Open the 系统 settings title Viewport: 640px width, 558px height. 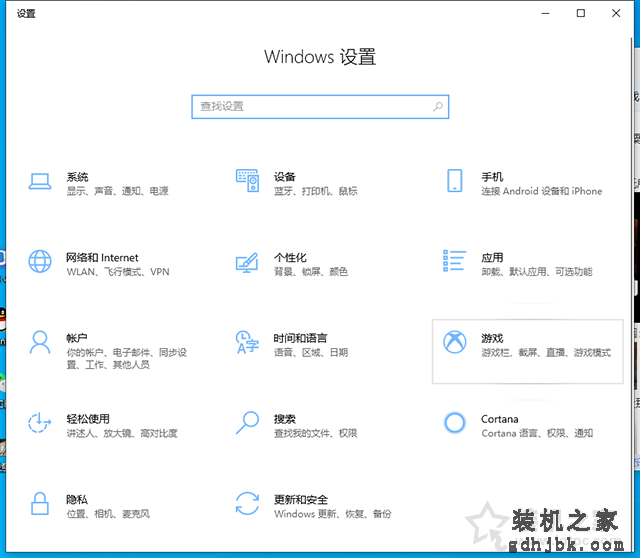click(x=78, y=177)
